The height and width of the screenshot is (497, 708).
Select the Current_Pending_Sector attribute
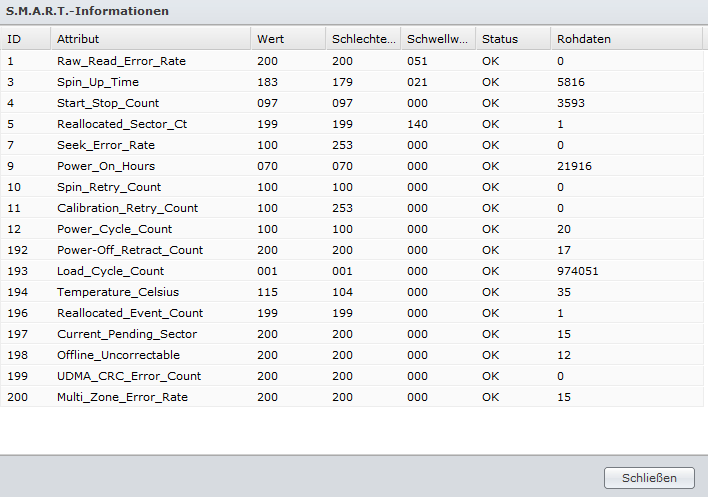127,334
